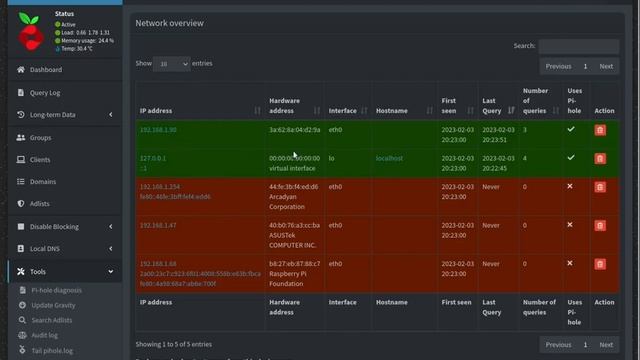
Task: Click the Query Log document icon
Action: pyautogui.click(x=21, y=93)
